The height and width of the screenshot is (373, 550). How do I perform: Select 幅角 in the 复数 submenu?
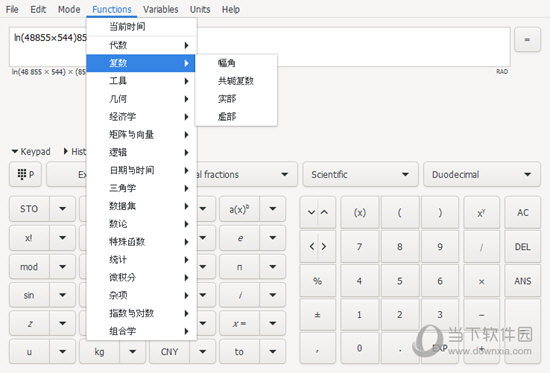(x=236, y=63)
